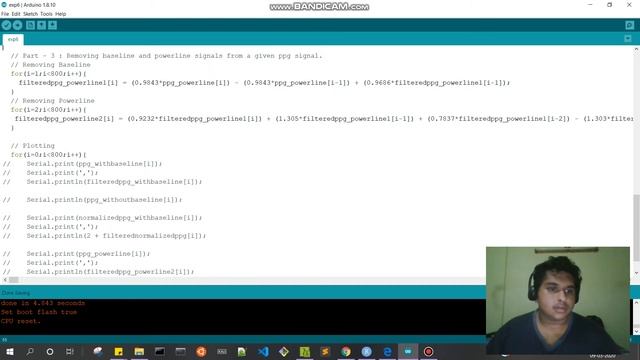Click the filteredppg_powerline2[i] assignment line
The image size is (640, 360).
[324, 118]
